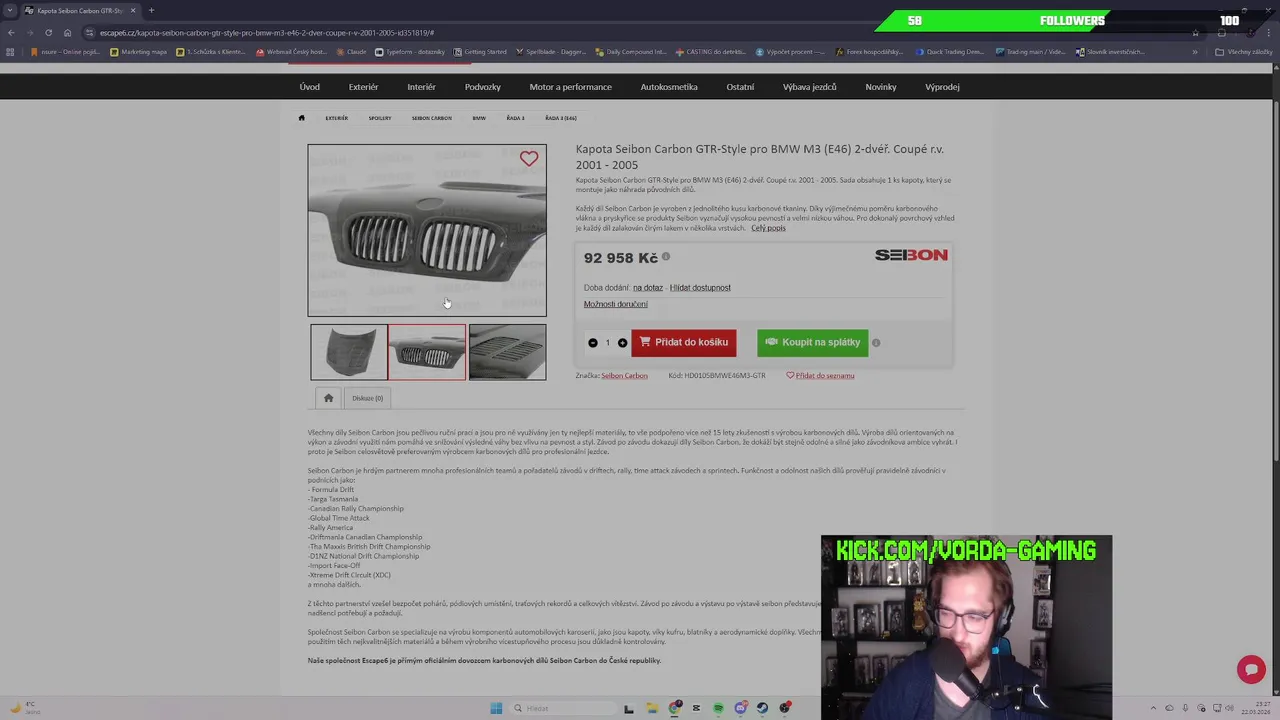1280x720 pixels.
Task: Click the Hlídat dostupnost link
Action: (700, 288)
